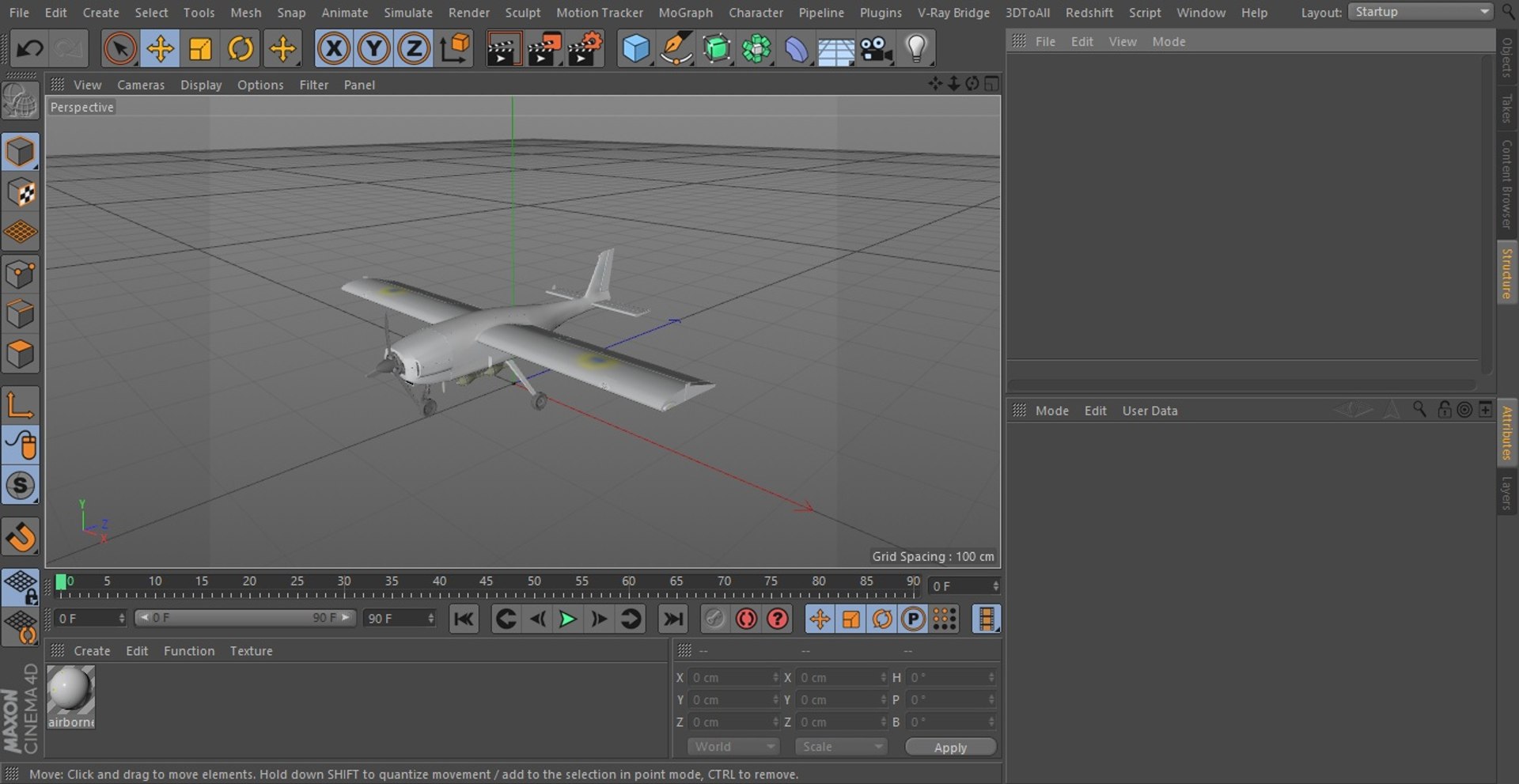Click the preview range slider bar

point(244,618)
